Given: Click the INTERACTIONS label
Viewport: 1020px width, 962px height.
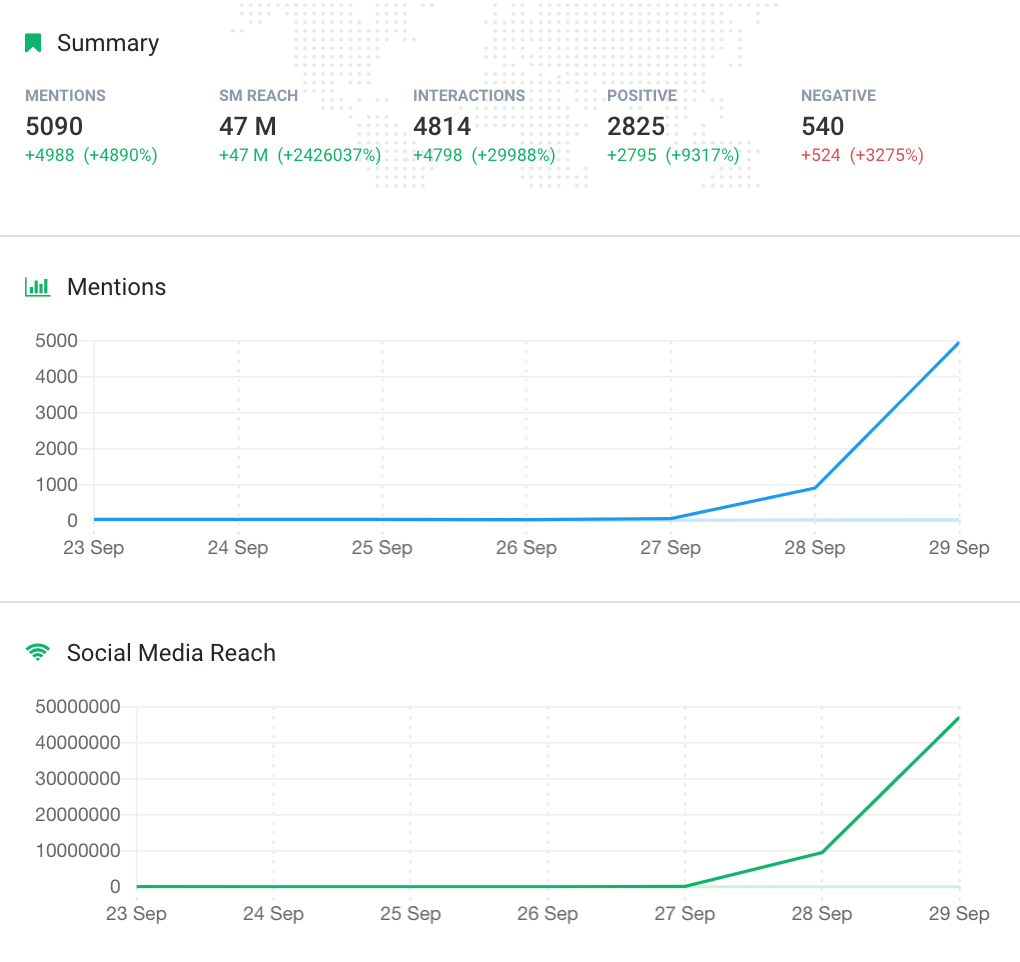Looking at the screenshot, I should click(x=469, y=96).
